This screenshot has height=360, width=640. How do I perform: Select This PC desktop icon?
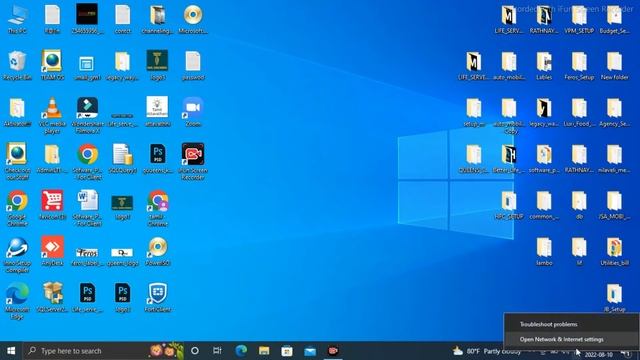(17, 19)
